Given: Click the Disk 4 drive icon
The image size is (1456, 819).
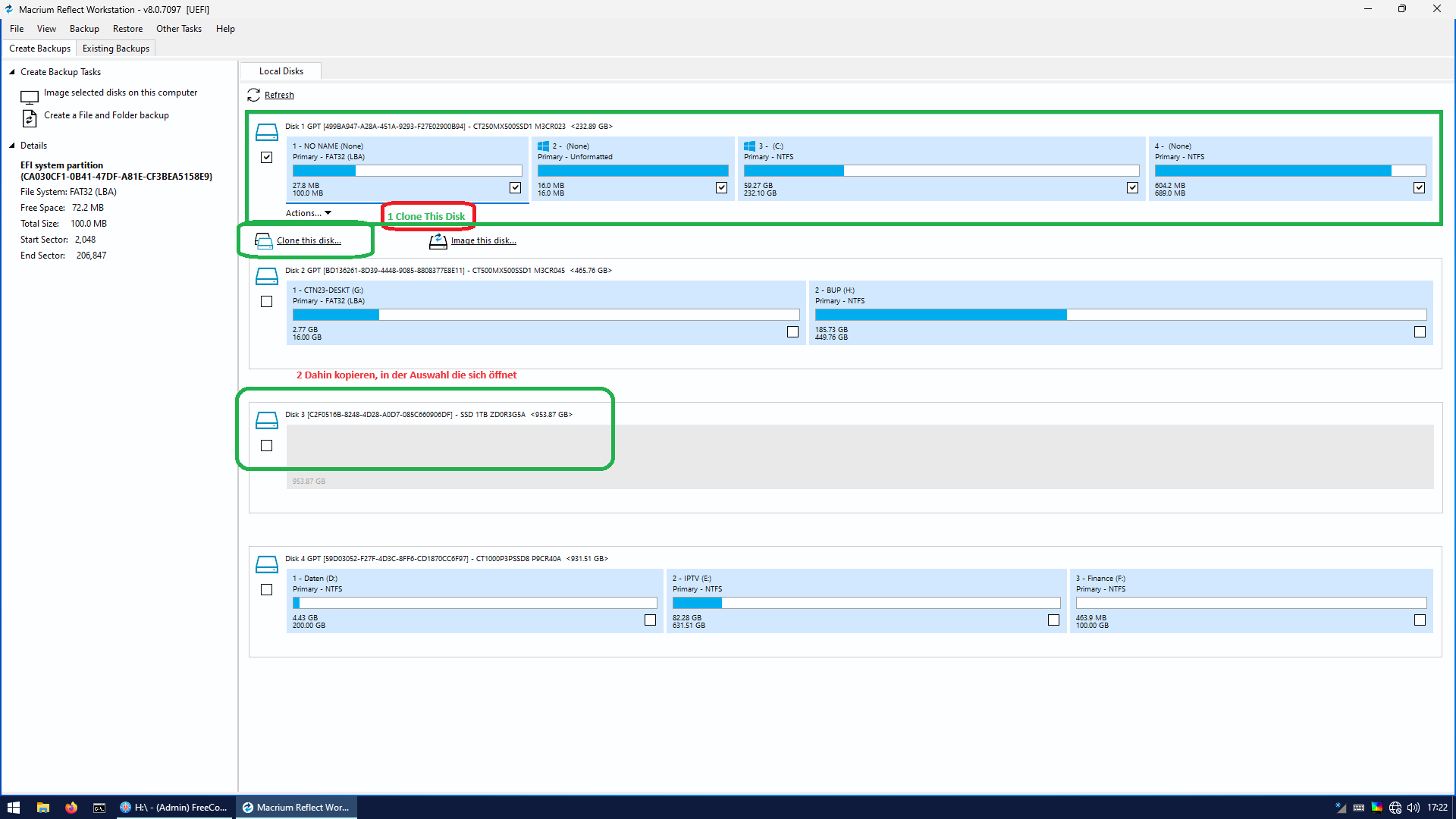Looking at the screenshot, I should (266, 564).
